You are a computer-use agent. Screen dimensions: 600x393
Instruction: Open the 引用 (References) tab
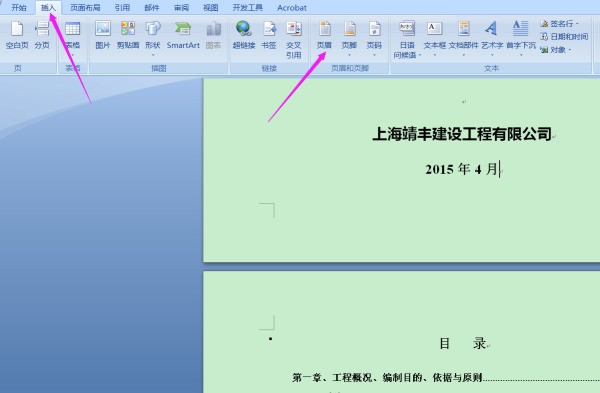122,8
